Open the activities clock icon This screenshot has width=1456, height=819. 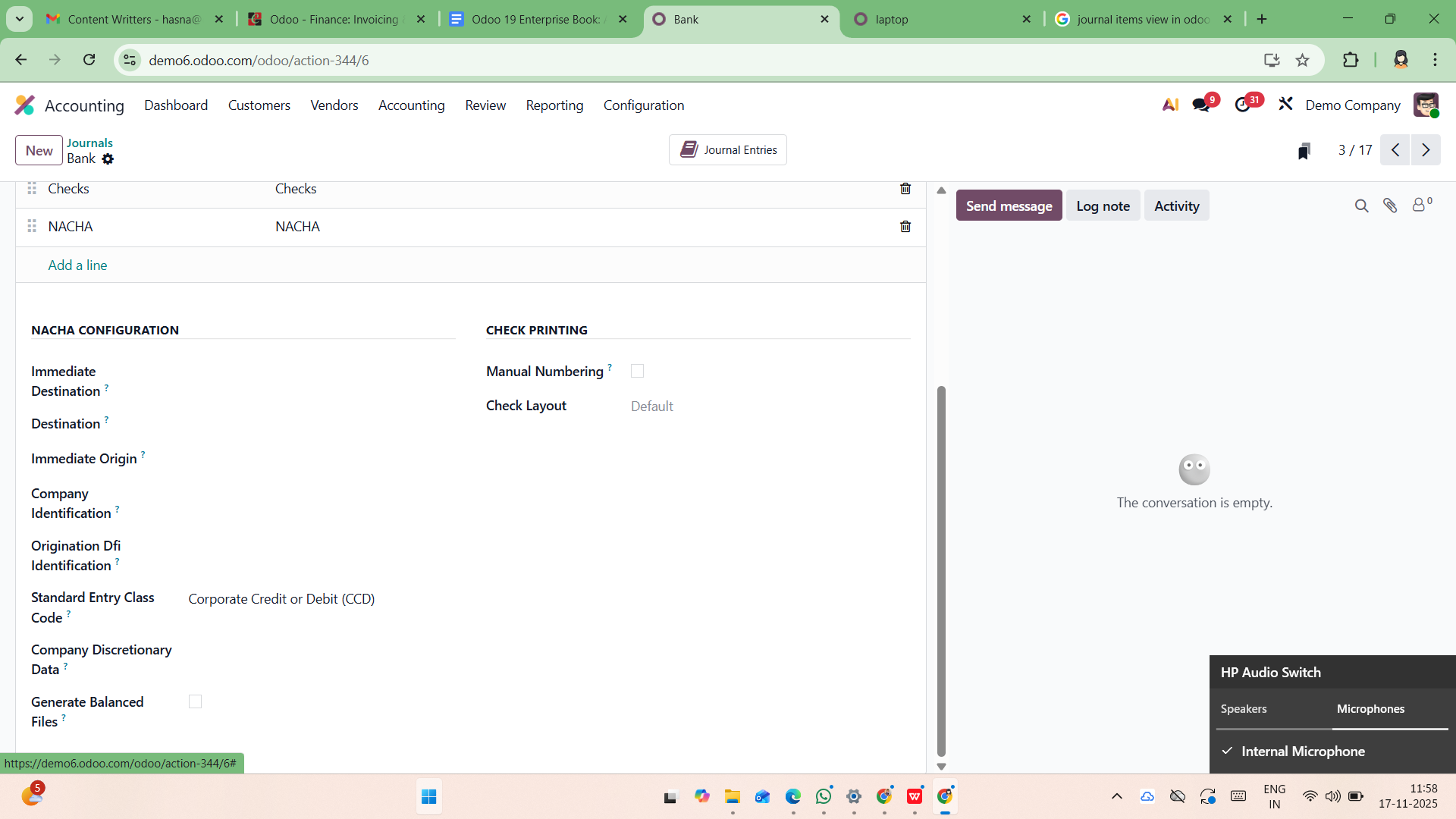1243,105
